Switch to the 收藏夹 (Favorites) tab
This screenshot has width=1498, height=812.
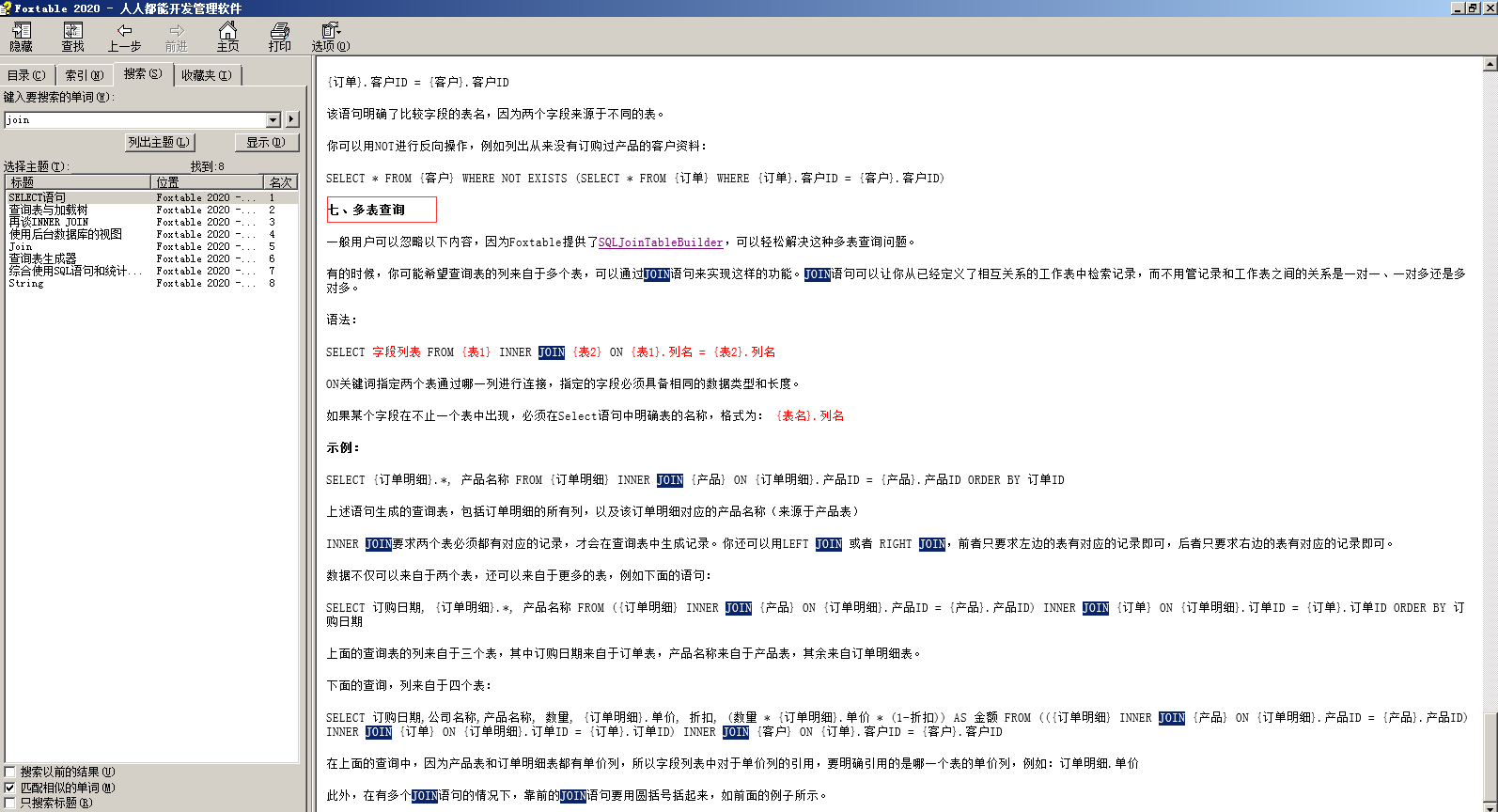pos(207,75)
